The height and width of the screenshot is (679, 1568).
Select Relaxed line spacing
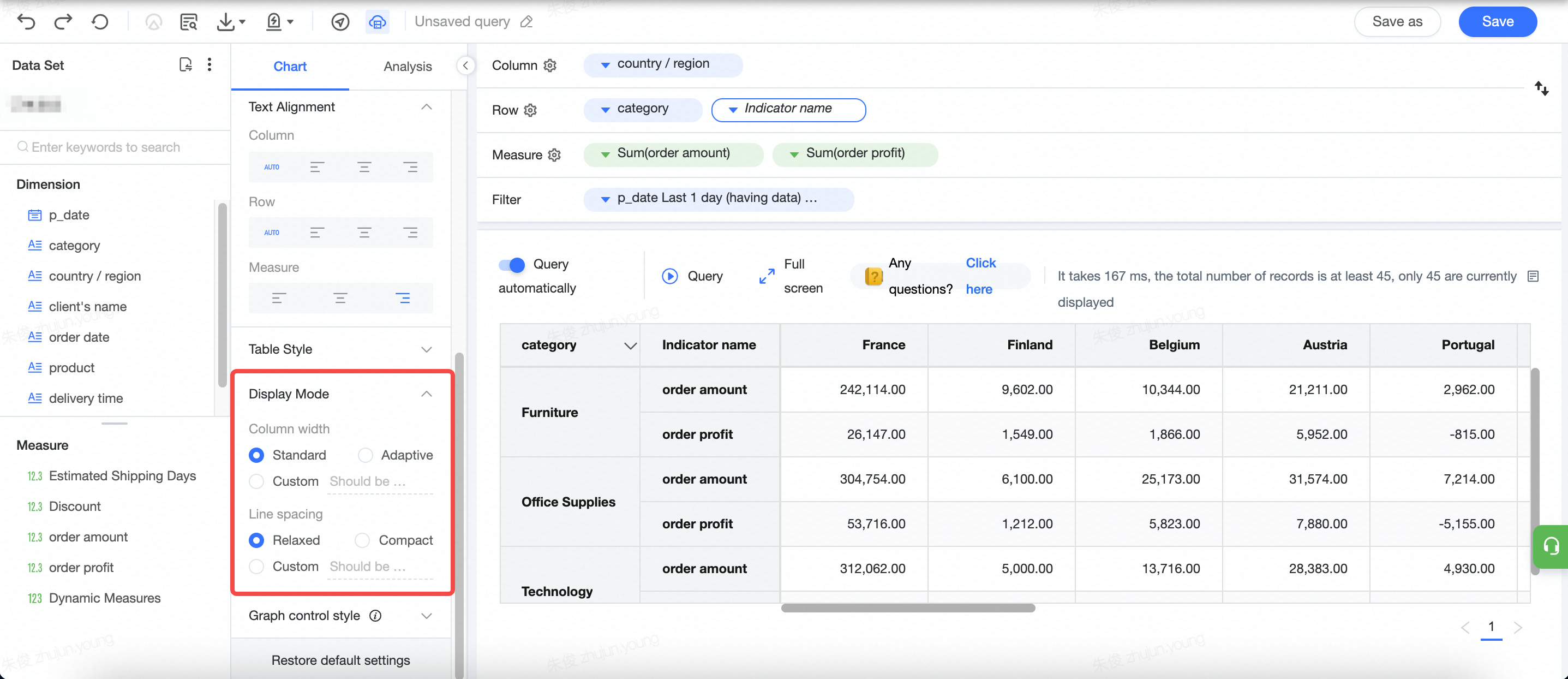pyautogui.click(x=256, y=540)
